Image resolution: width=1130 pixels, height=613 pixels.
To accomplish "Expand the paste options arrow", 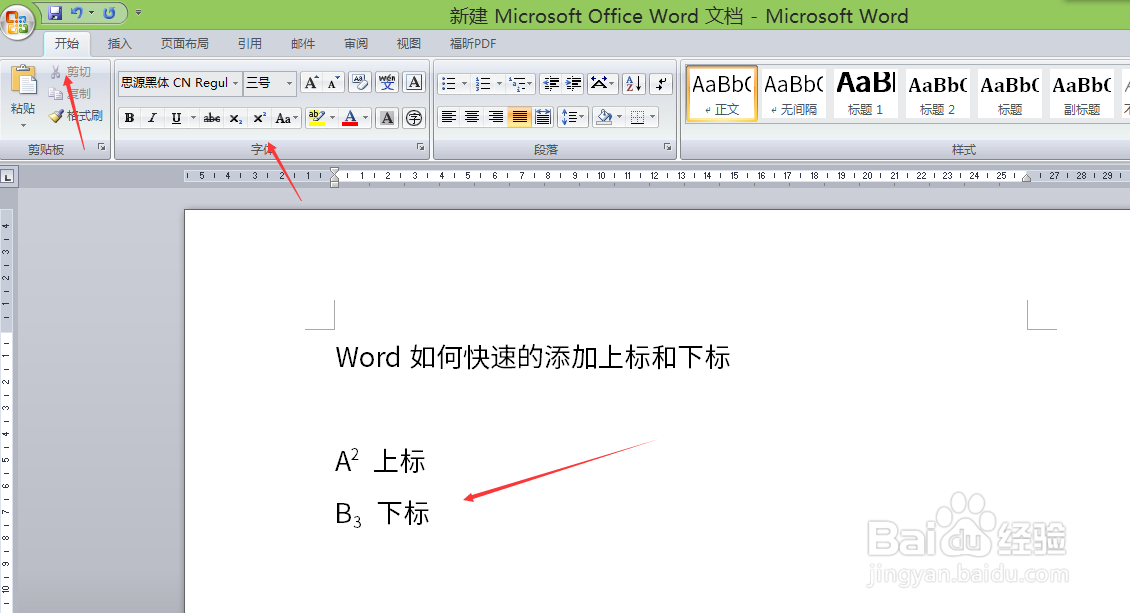I will coord(23,126).
